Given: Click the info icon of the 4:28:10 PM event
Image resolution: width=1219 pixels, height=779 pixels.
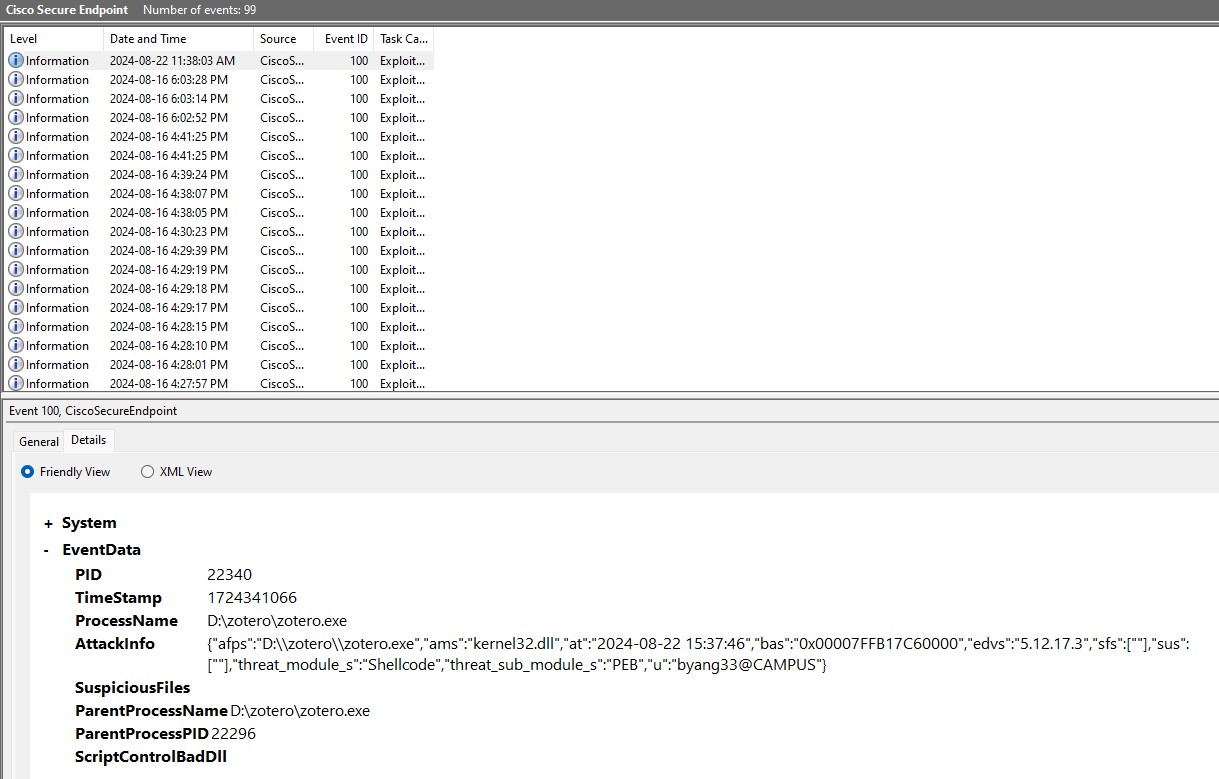Looking at the screenshot, I should pos(16,346).
